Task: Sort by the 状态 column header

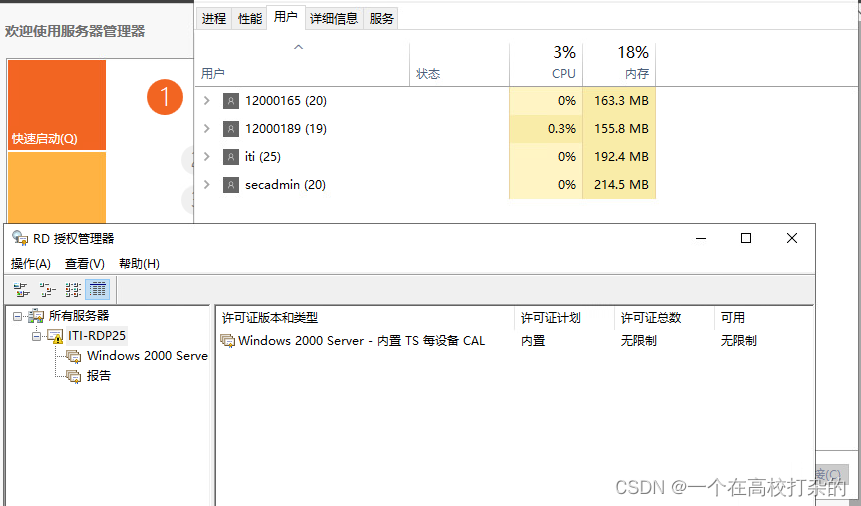Action: (460, 64)
